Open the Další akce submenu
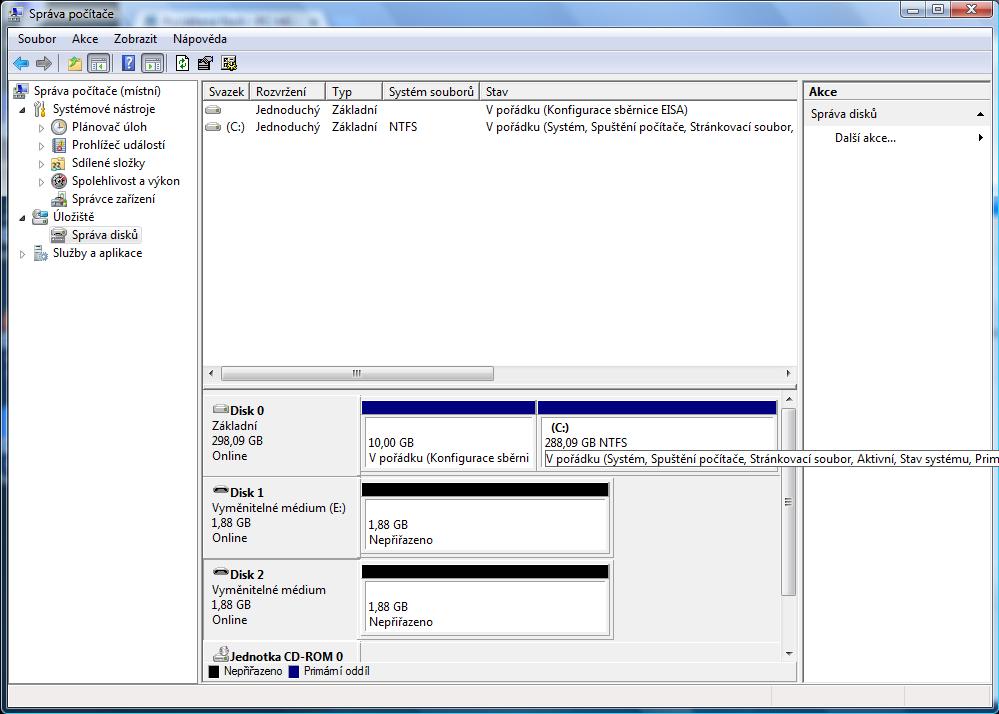Screen dimensions: 999x714 [865, 138]
